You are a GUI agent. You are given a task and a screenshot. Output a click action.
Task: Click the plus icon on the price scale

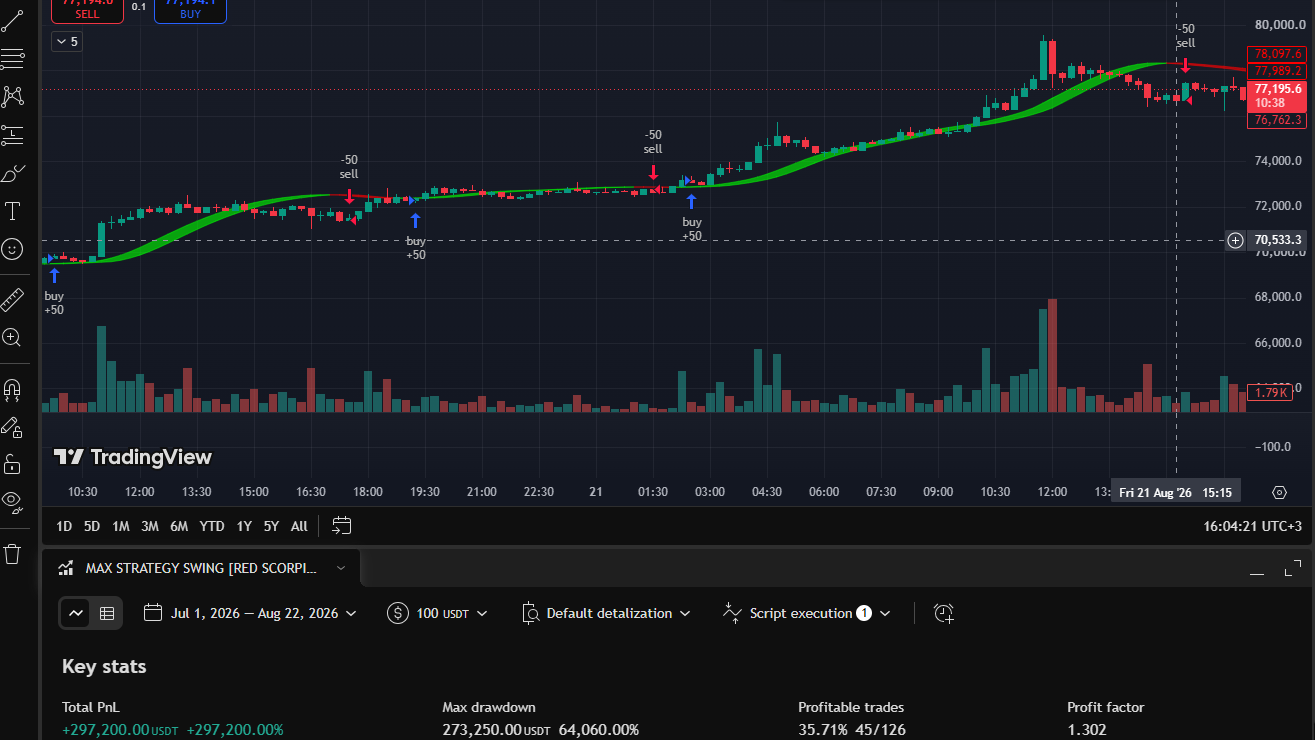[1235, 240]
